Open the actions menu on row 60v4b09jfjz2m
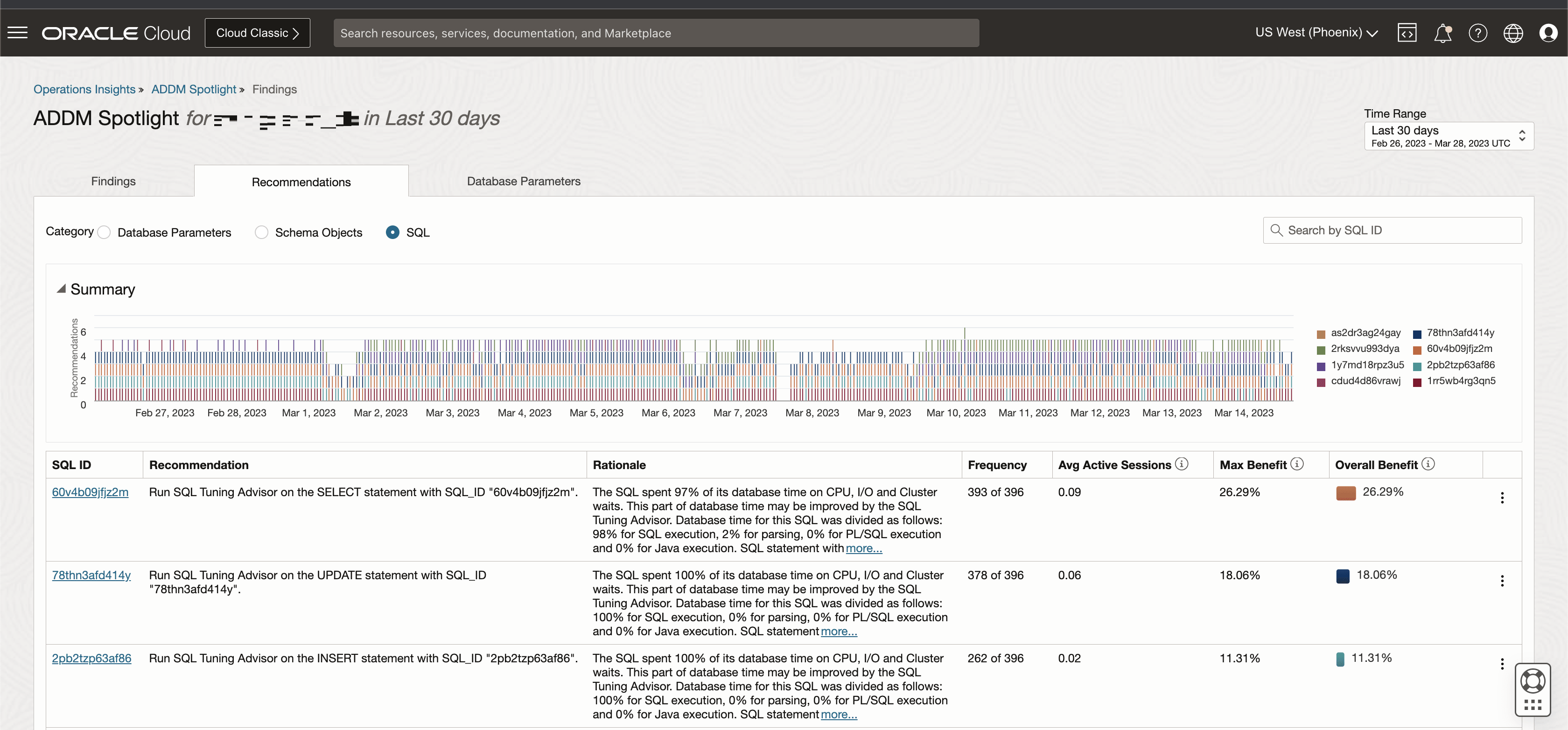 coord(1502,498)
